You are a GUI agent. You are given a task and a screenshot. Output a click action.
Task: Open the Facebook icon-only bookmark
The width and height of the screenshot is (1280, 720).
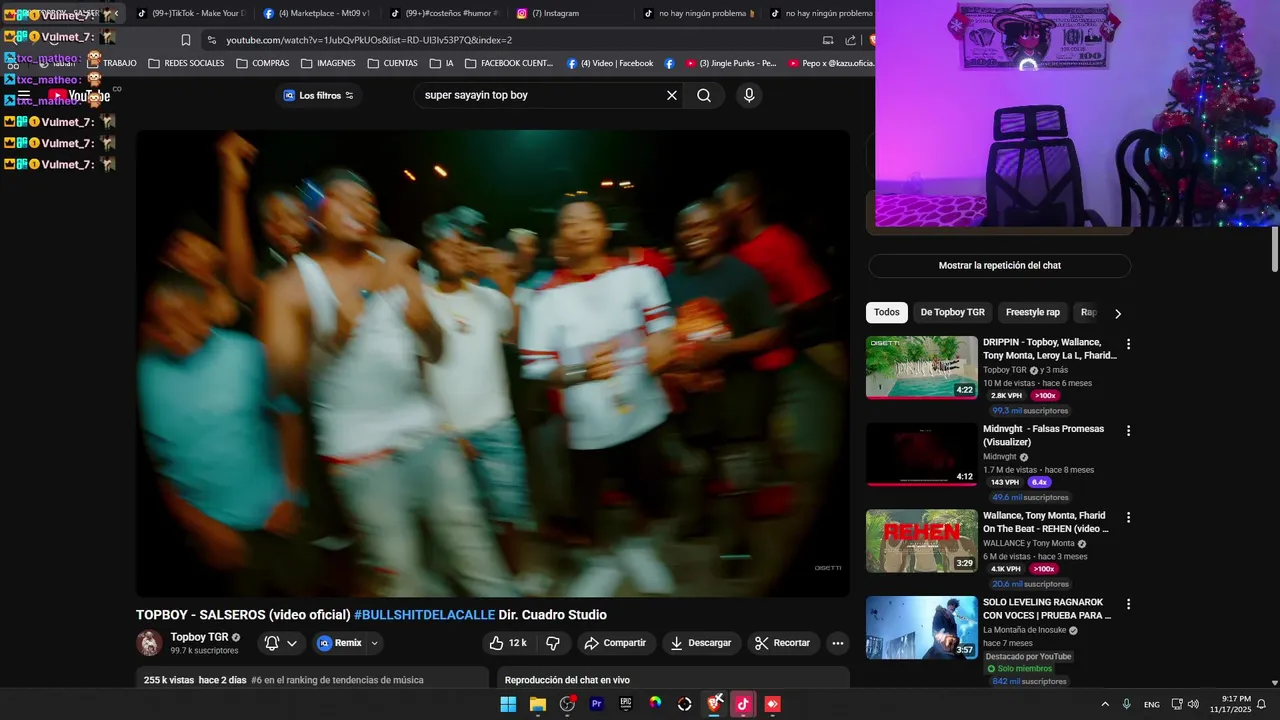(x=669, y=63)
